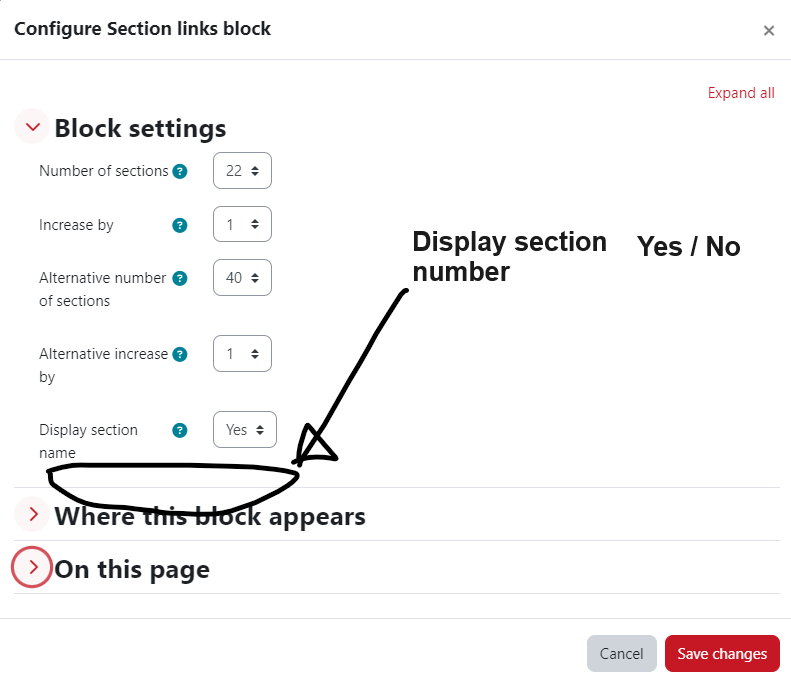Show help for Alternative number of sections
791x678 pixels.
click(x=180, y=278)
